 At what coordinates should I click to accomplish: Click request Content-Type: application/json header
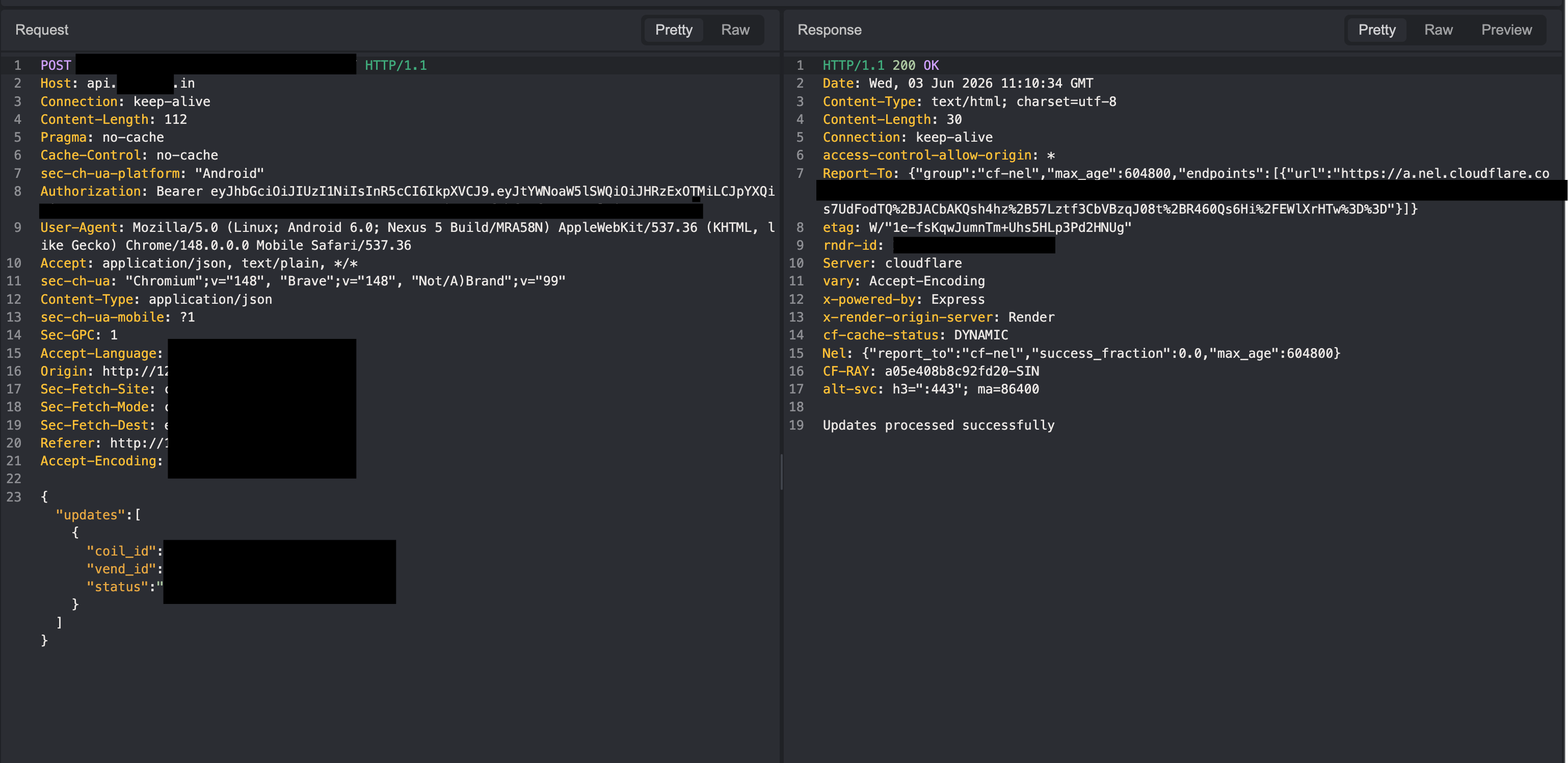(156, 300)
